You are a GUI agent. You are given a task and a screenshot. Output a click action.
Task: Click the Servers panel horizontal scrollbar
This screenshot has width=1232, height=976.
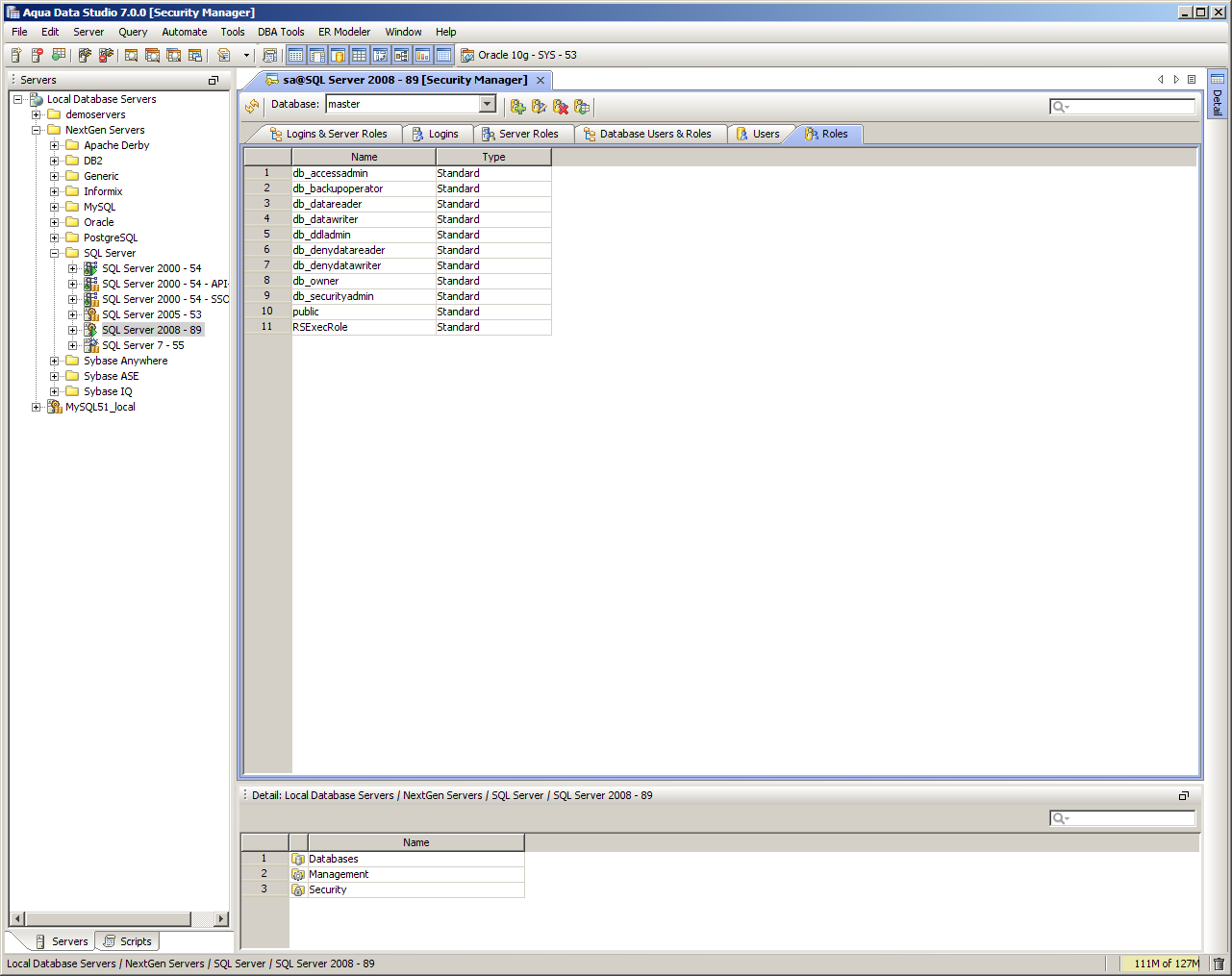119,918
